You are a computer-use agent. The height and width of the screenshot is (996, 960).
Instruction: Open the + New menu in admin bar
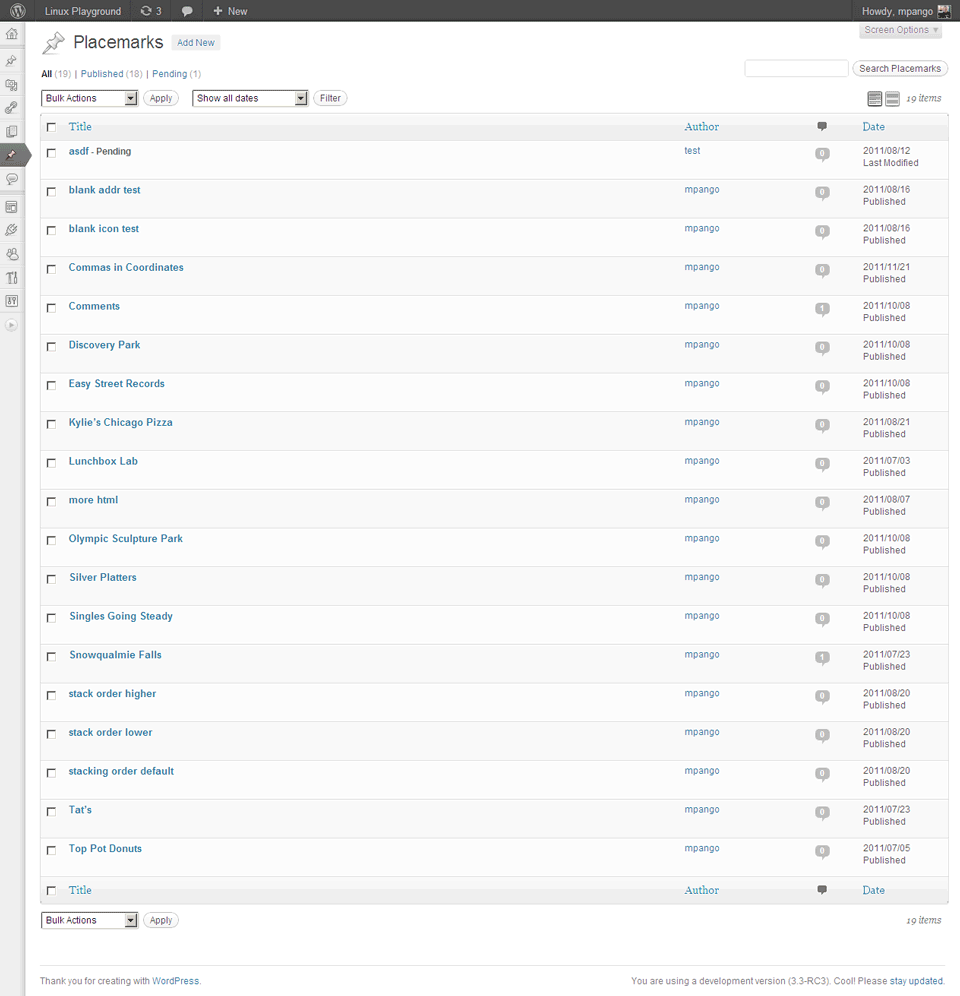point(230,11)
